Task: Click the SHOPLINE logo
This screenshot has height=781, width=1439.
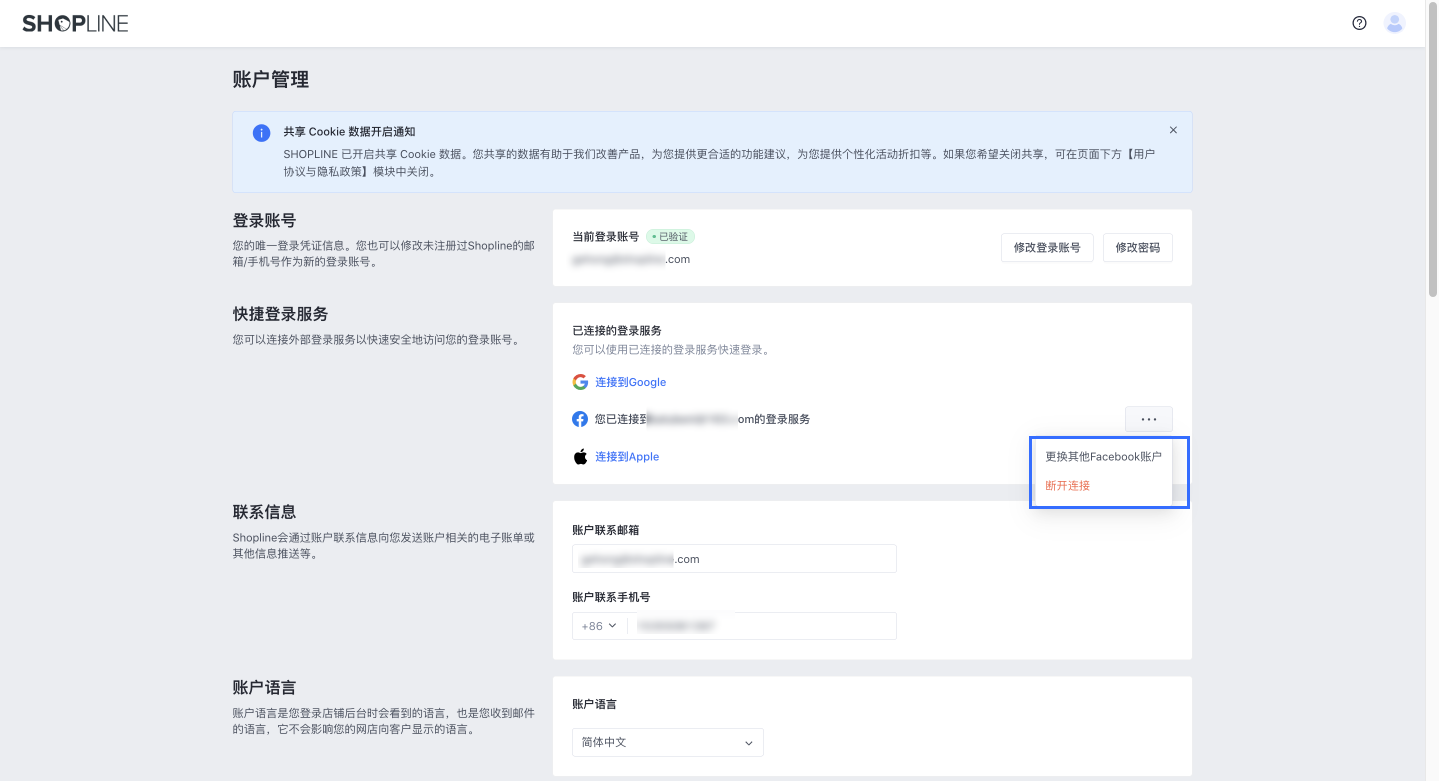Action: coord(75,22)
